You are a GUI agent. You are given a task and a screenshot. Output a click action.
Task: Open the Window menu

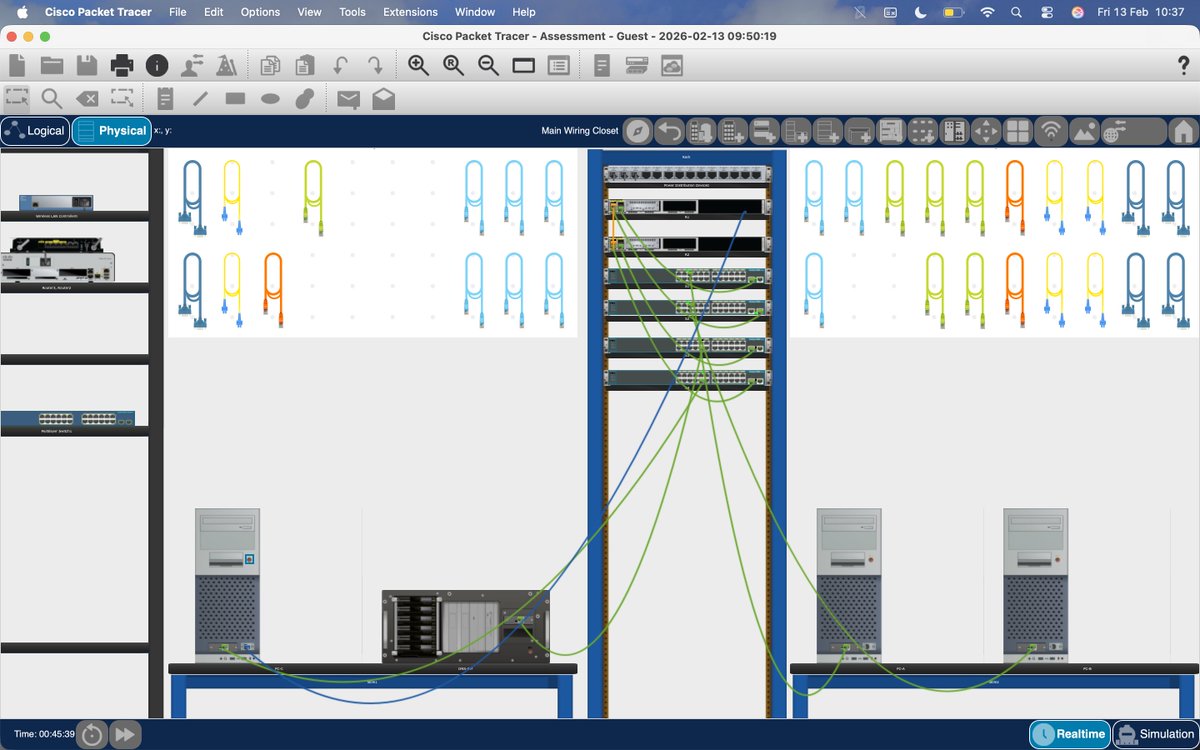coord(475,12)
